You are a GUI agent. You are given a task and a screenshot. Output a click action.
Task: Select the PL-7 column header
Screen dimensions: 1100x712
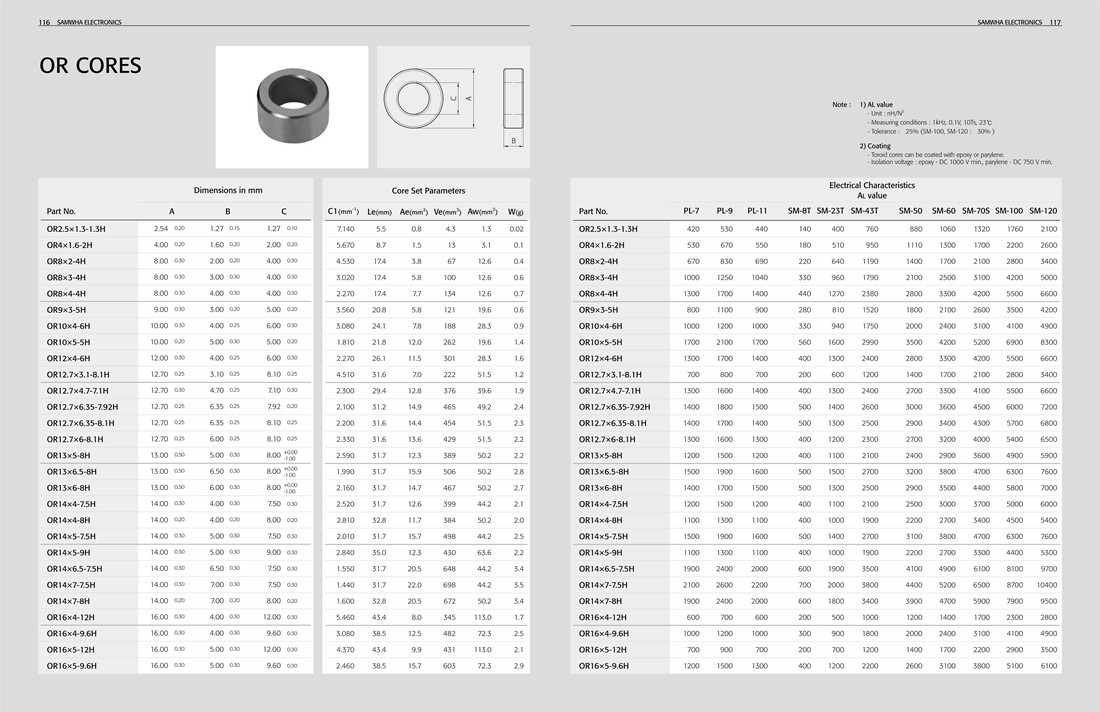tap(691, 211)
